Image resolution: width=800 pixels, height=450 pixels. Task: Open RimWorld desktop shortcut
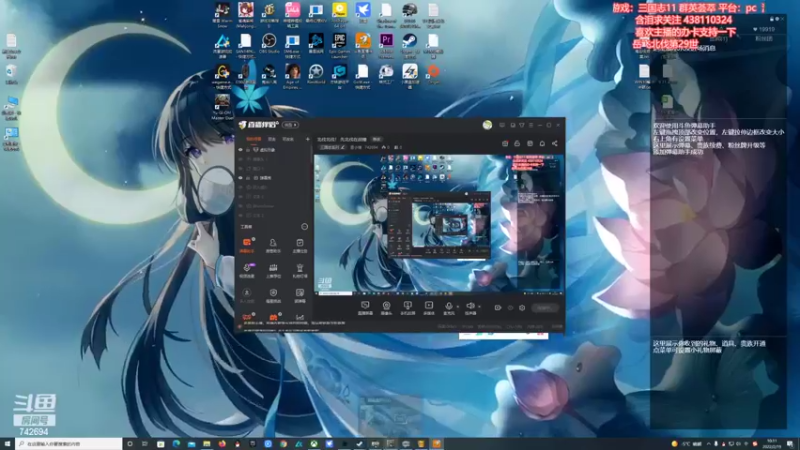point(316,74)
